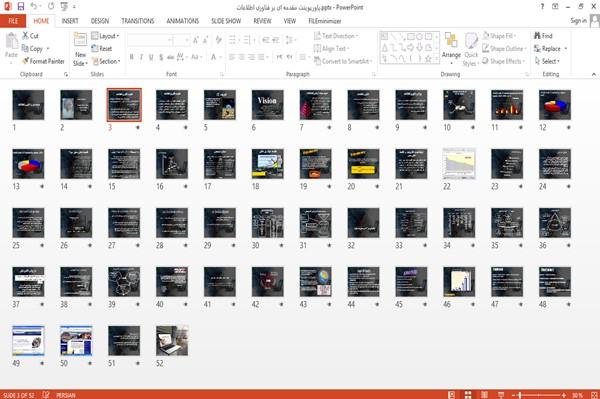Click the Slide Show icon in status bar
The width and height of the screenshot is (600, 399).
(501, 395)
